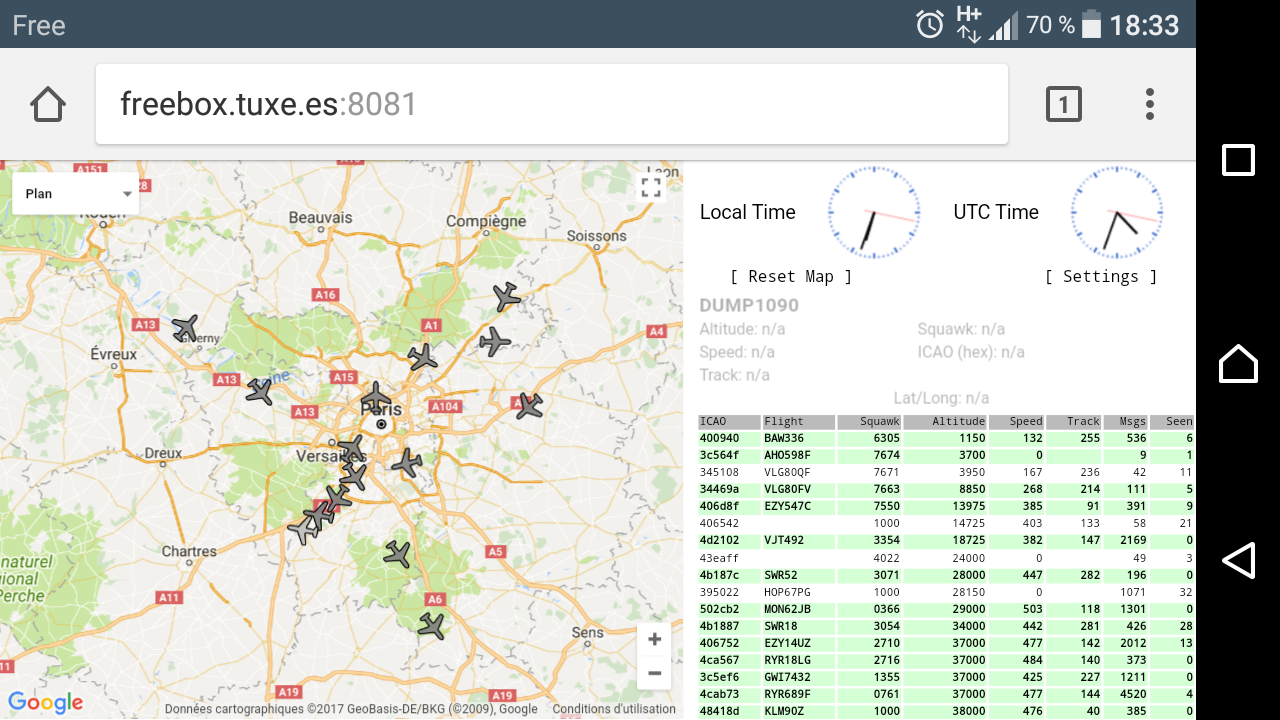Select the aircraft north of Paris near A1
The height and width of the screenshot is (720, 1280).
(423, 357)
